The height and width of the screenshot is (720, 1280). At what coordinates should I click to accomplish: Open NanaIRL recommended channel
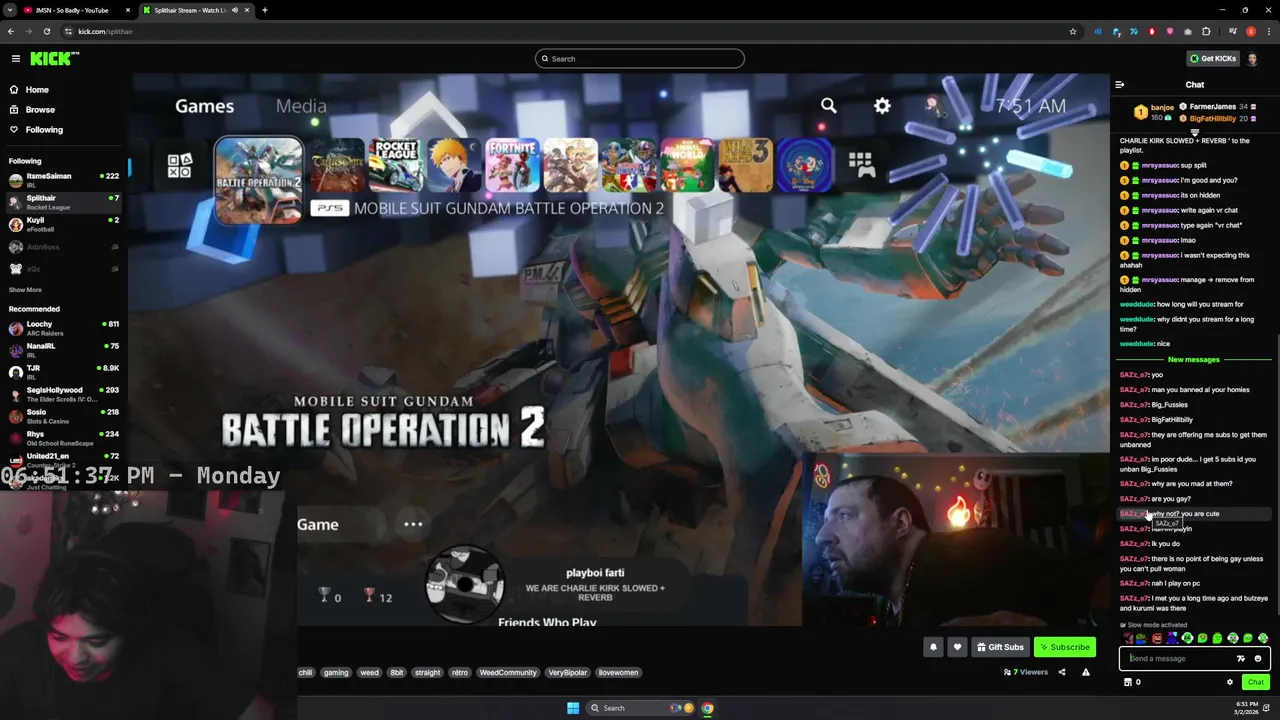click(64, 350)
